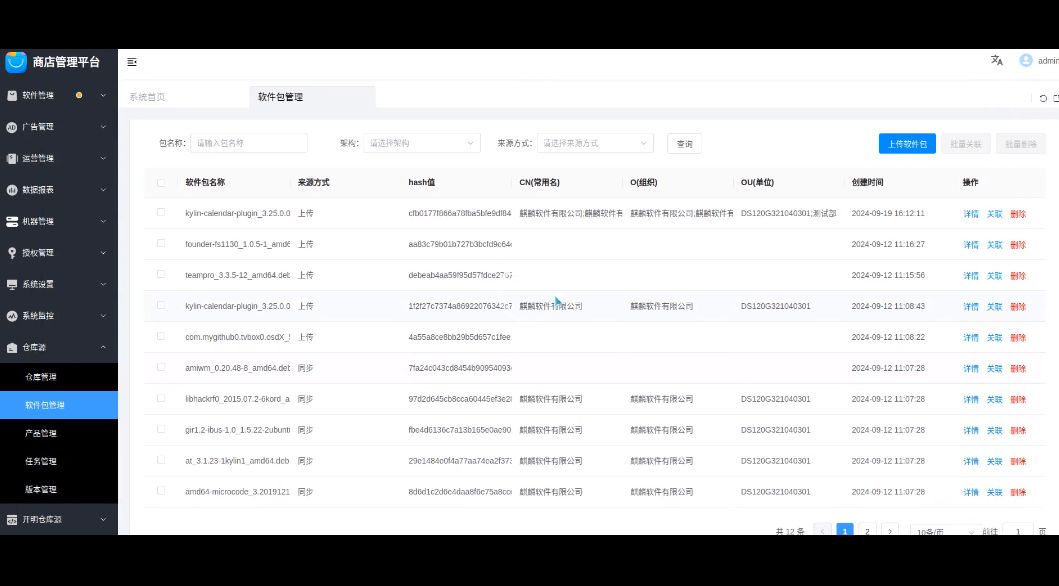This screenshot has width=1059, height=586.
Task: Click the language translation icon
Action: coord(996,61)
